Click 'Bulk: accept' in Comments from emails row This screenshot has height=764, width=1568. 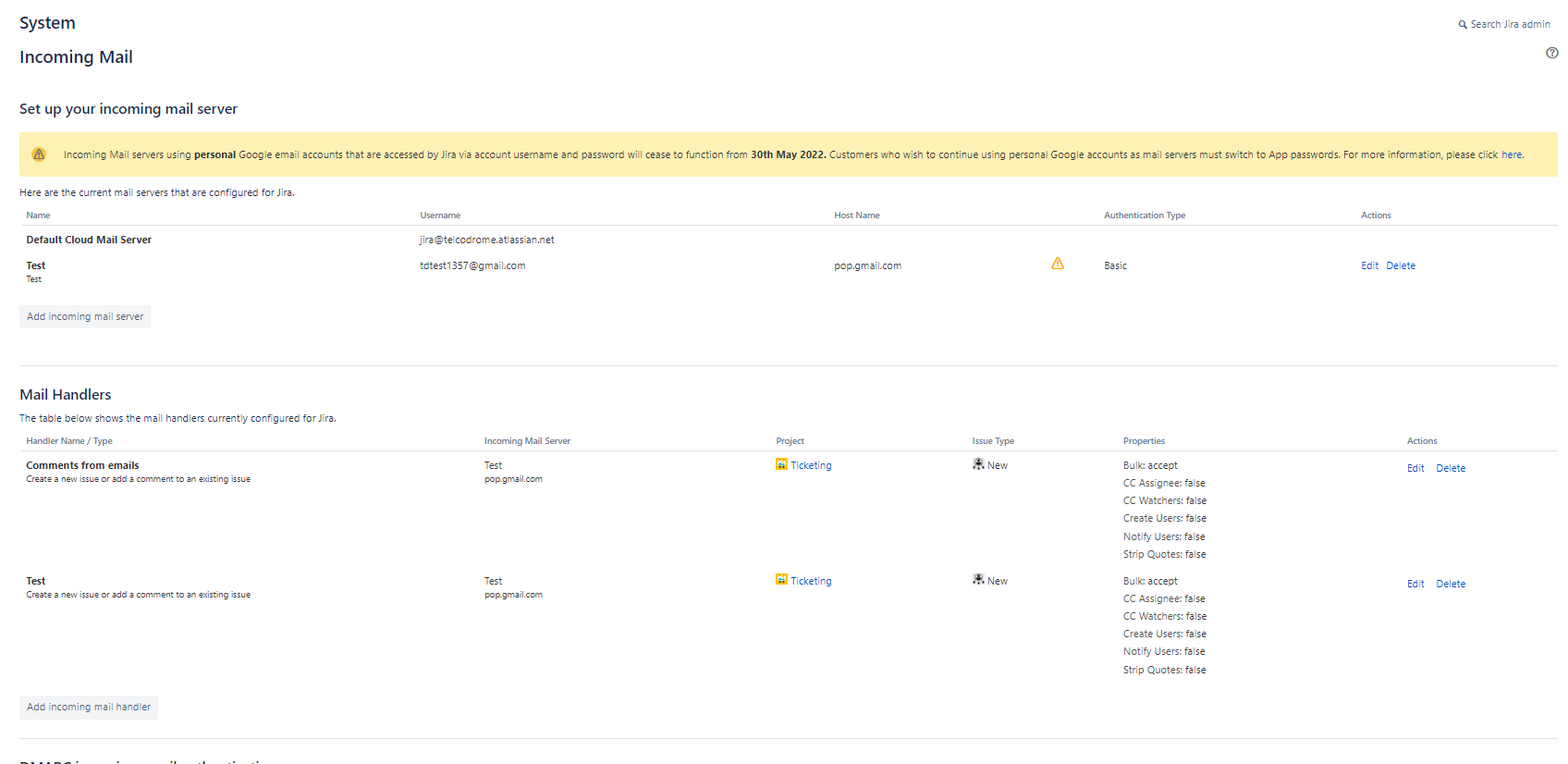[x=1150, y=465]
